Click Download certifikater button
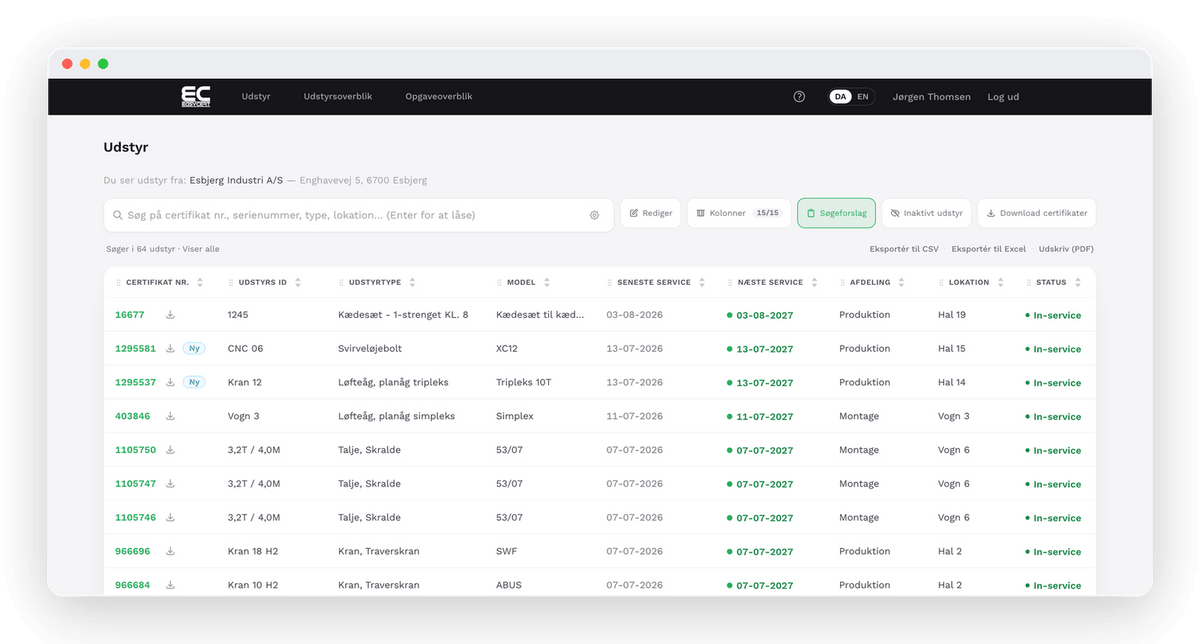 tap(1037, 213)
